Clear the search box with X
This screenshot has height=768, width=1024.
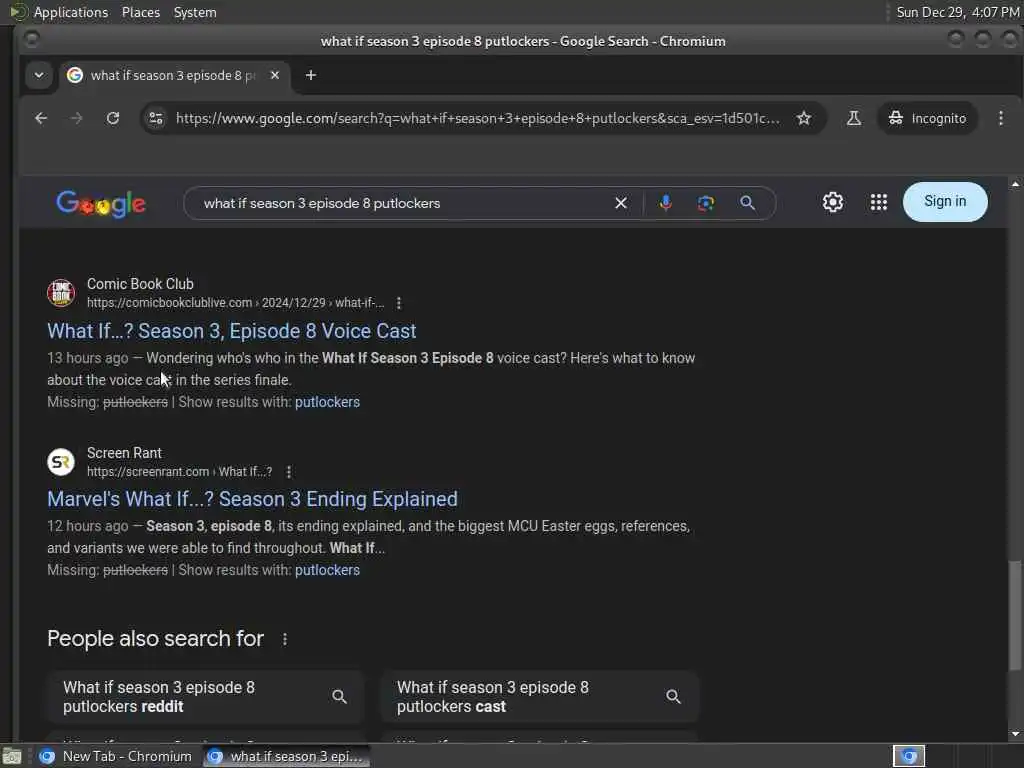coord(621,203)
